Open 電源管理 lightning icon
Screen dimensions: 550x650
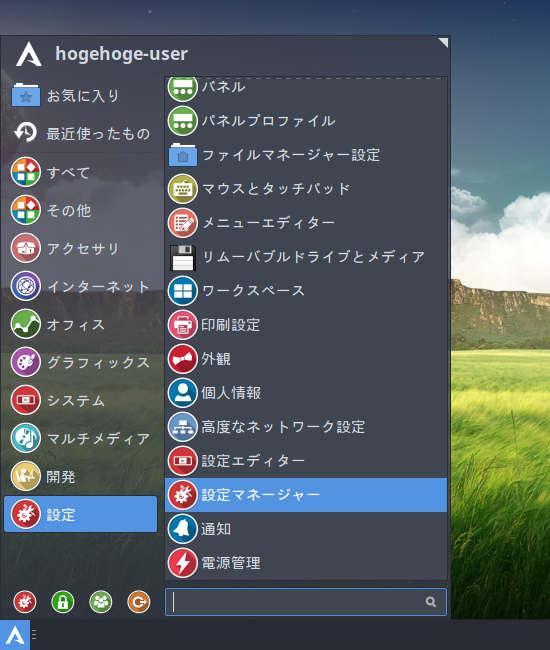coord(182,563)
